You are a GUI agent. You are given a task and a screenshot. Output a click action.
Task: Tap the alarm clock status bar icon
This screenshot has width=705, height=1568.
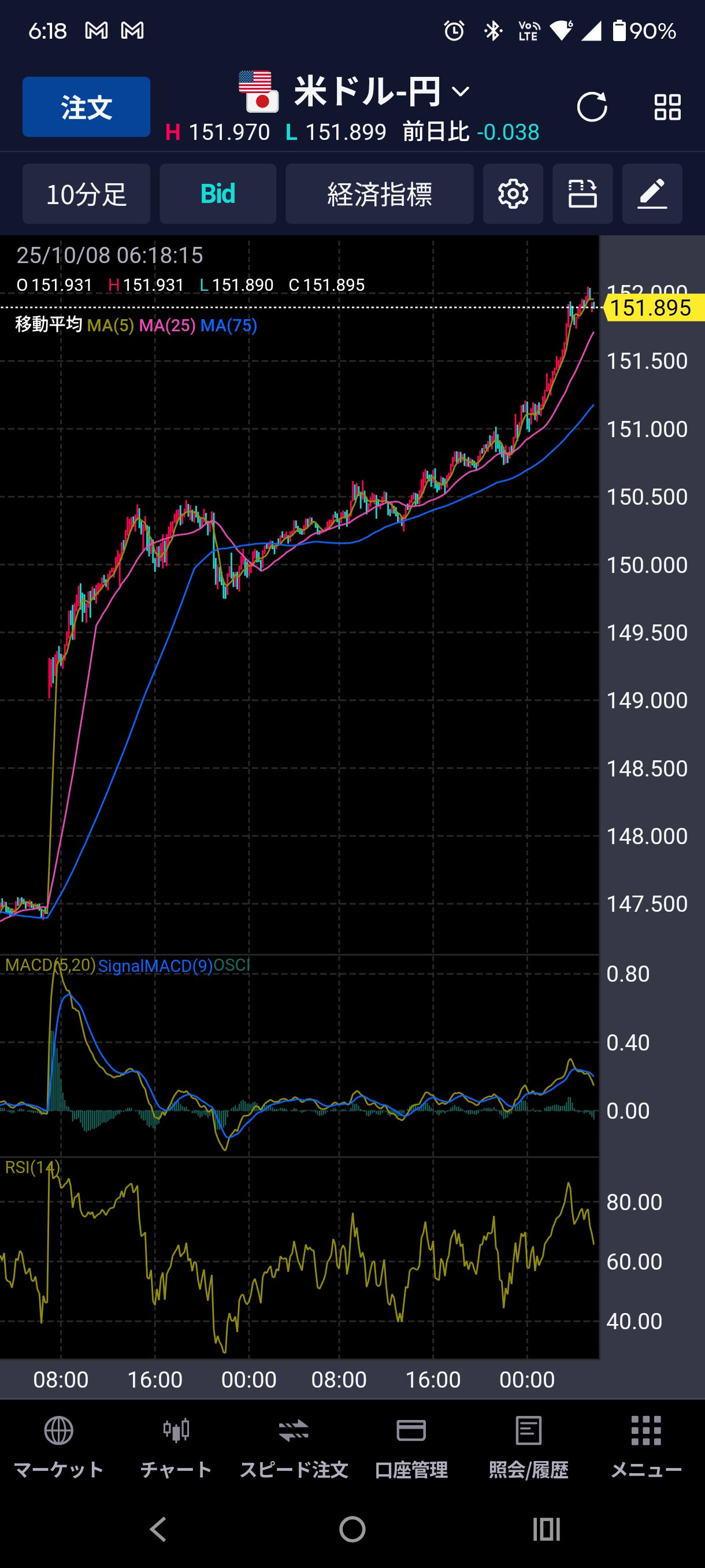454,31
